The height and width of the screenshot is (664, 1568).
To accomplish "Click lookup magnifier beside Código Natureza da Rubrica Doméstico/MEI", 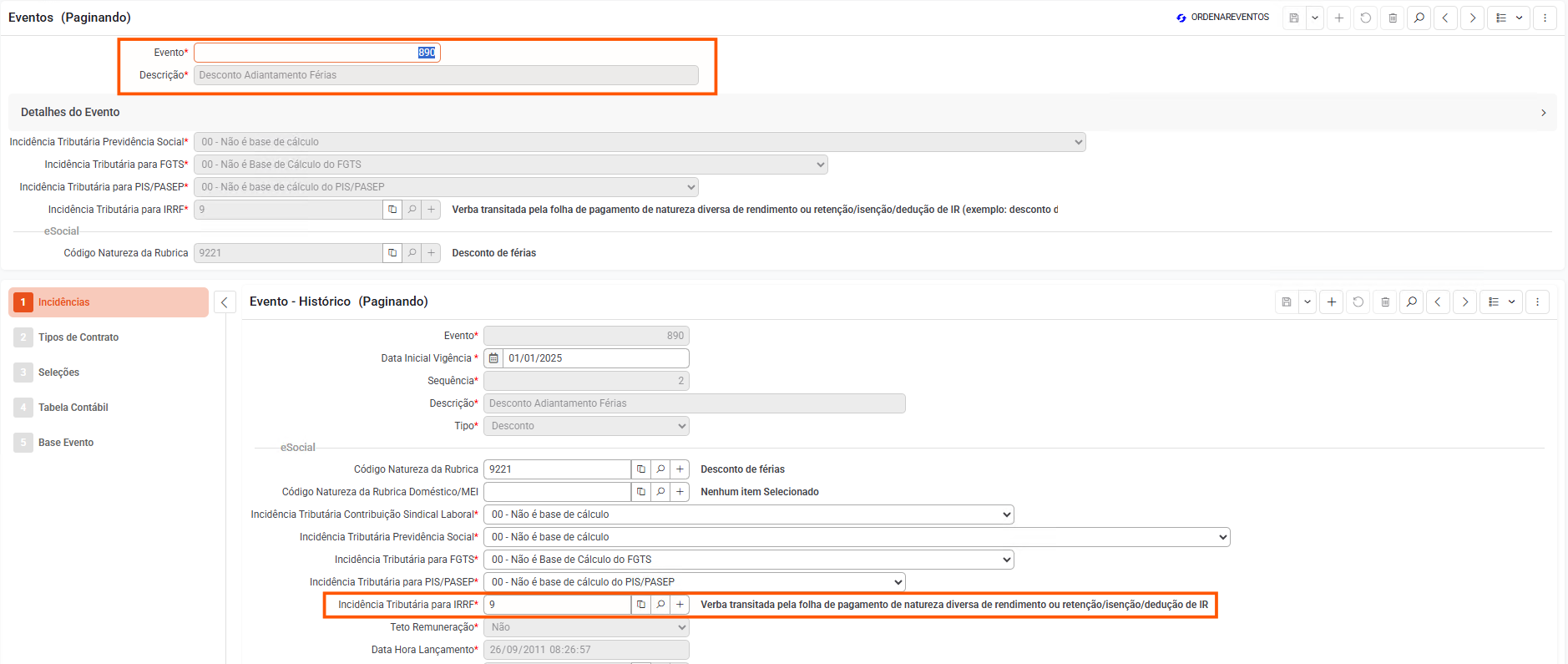I will click(x=660, y=492).
